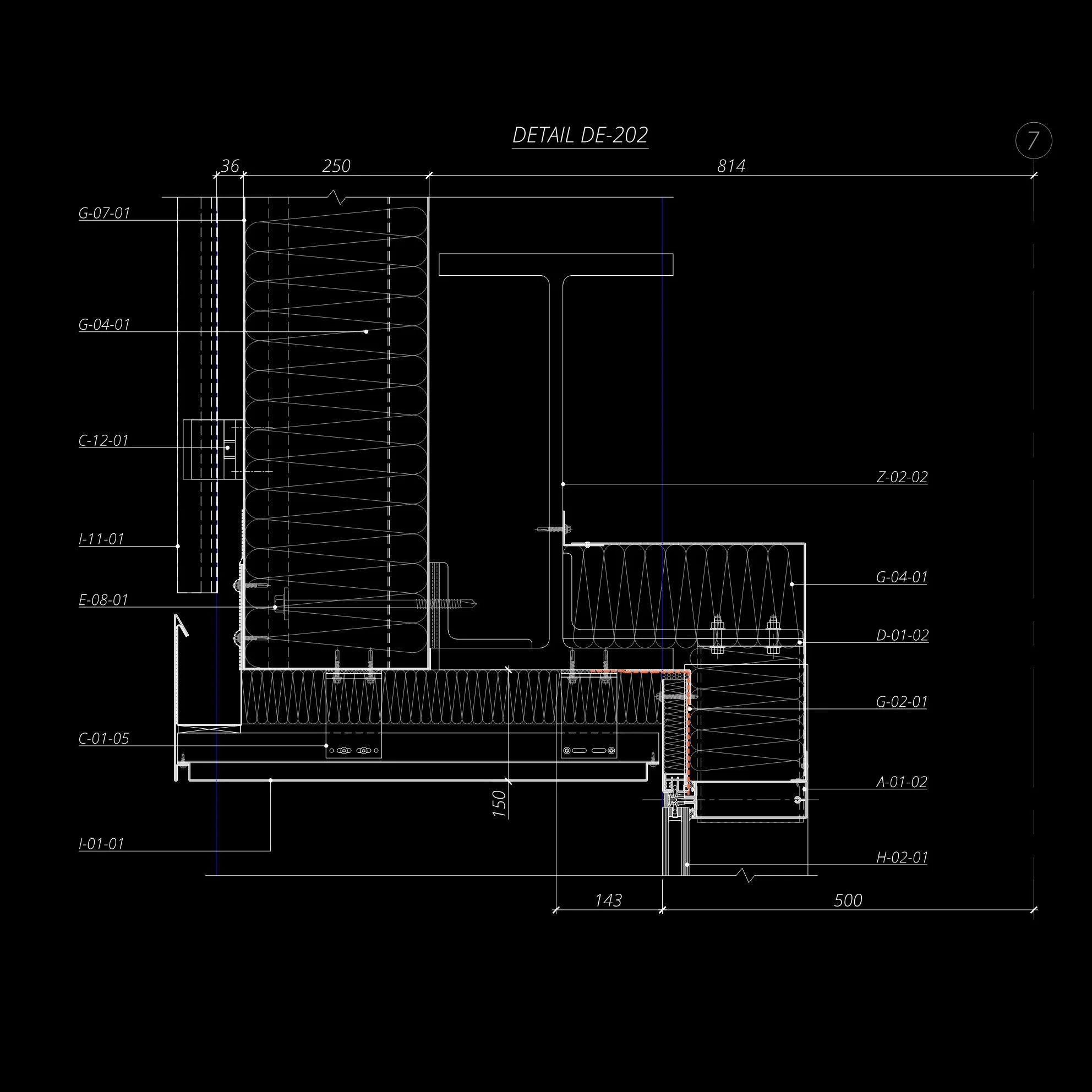Select the Z-02-02 steel beam label
The image size is (1092, 1092).
coord(902,477)
